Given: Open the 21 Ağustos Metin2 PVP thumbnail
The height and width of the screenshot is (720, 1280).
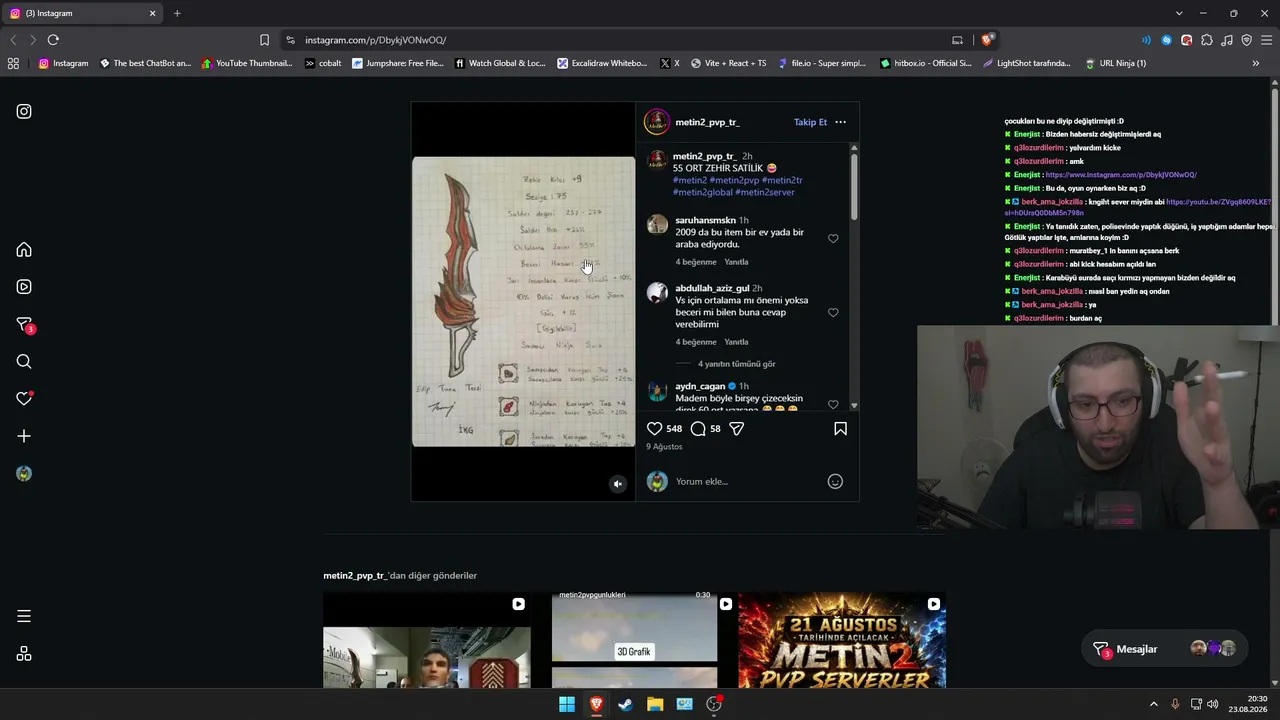Looking at the screenshot, I should coord(842,640).
